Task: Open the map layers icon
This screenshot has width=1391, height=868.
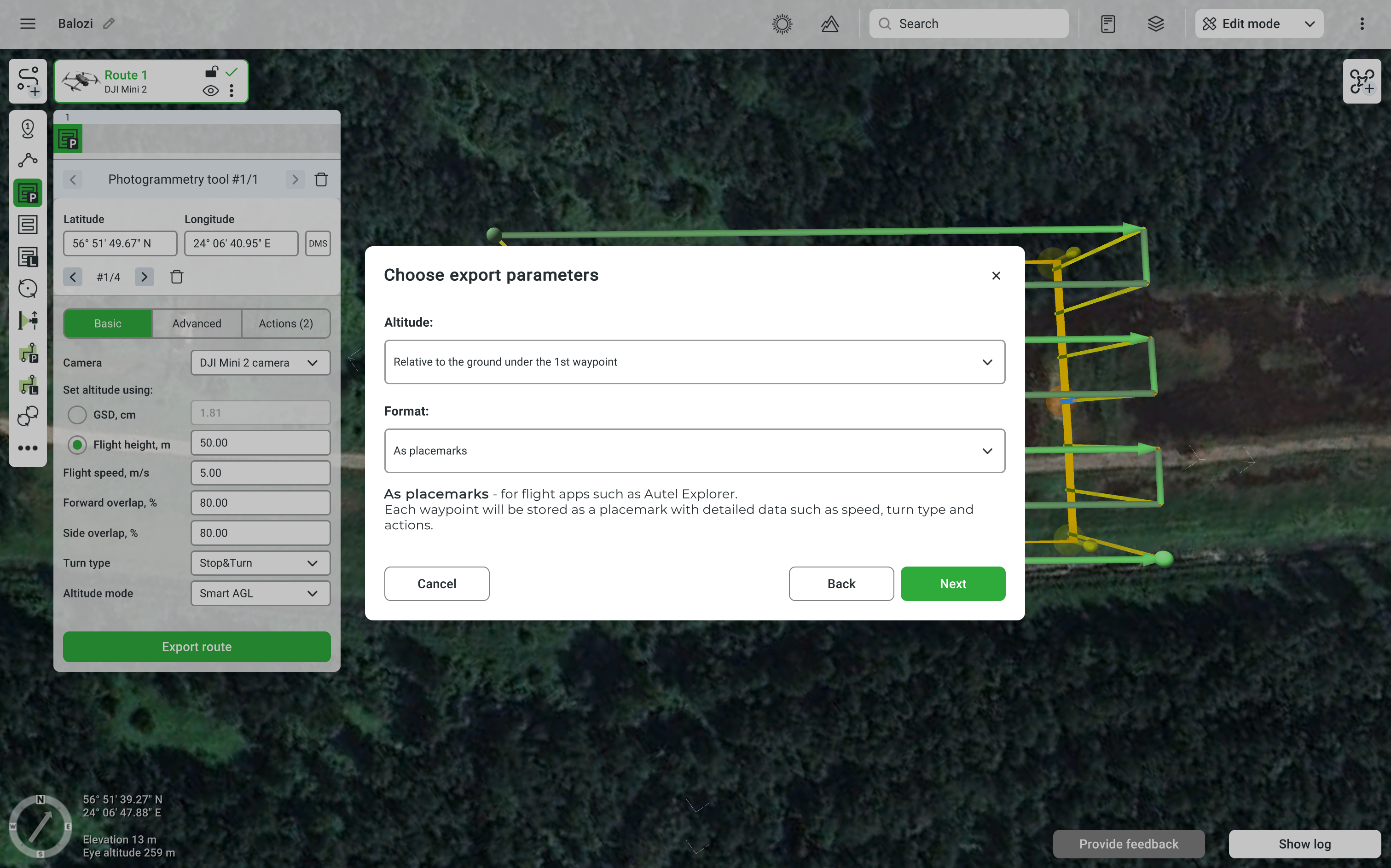Action: pyautogui.click(x=1156, y=23)
